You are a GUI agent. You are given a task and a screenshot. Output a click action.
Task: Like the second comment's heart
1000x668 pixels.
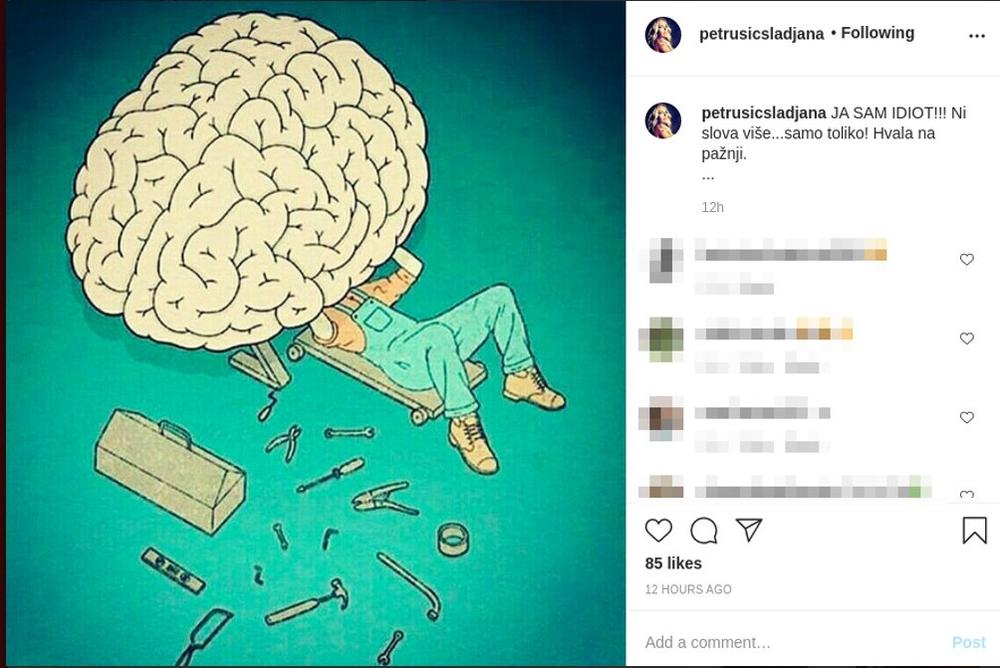(x=967, y=338)
